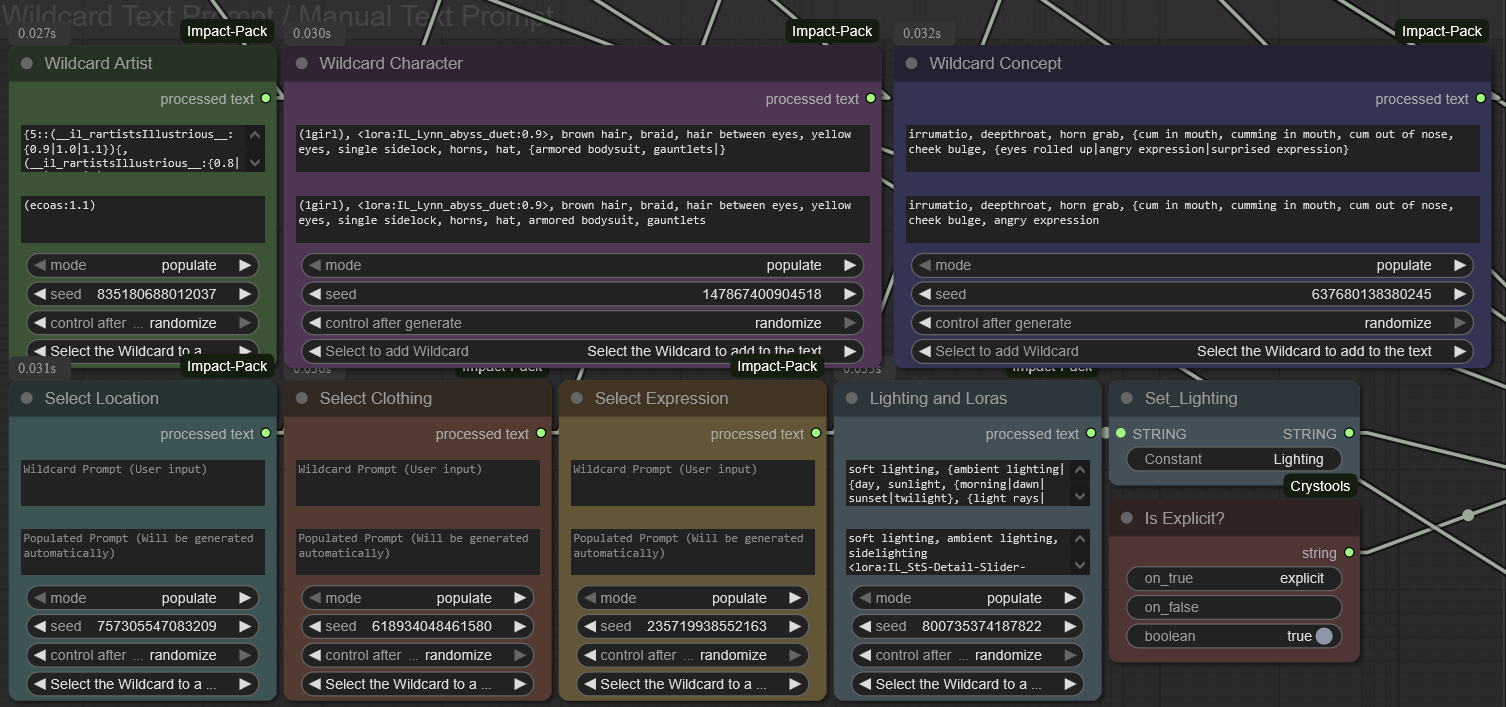Collapse the Select Clothing node via its dot

[302, 398]
